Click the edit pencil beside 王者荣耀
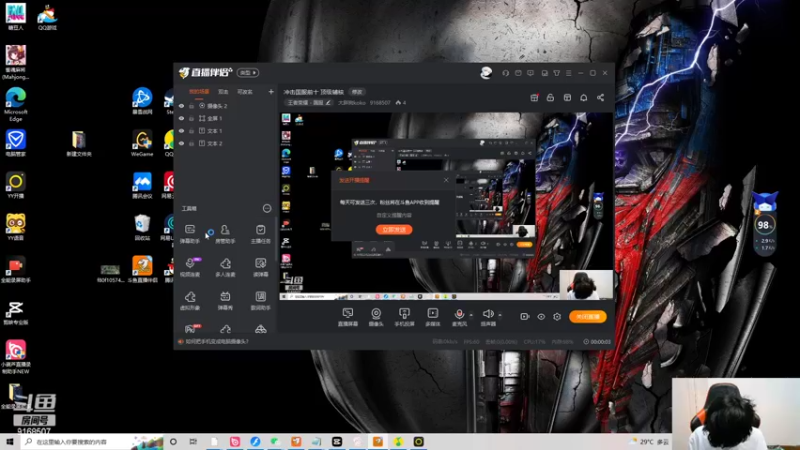Screen dimensions: 800x450 pos(328,103)
